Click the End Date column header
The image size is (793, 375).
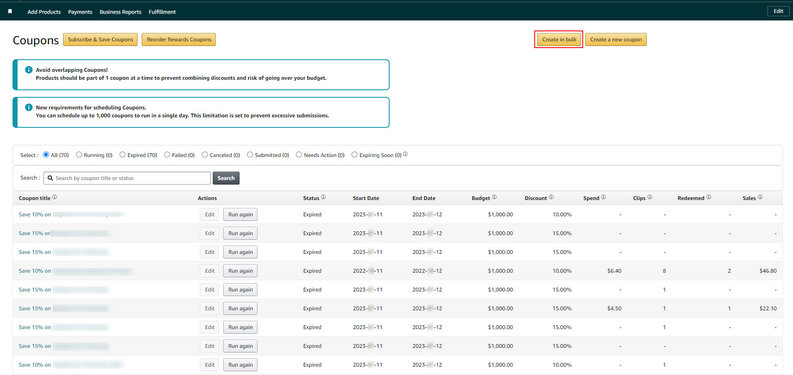[424, 198]
